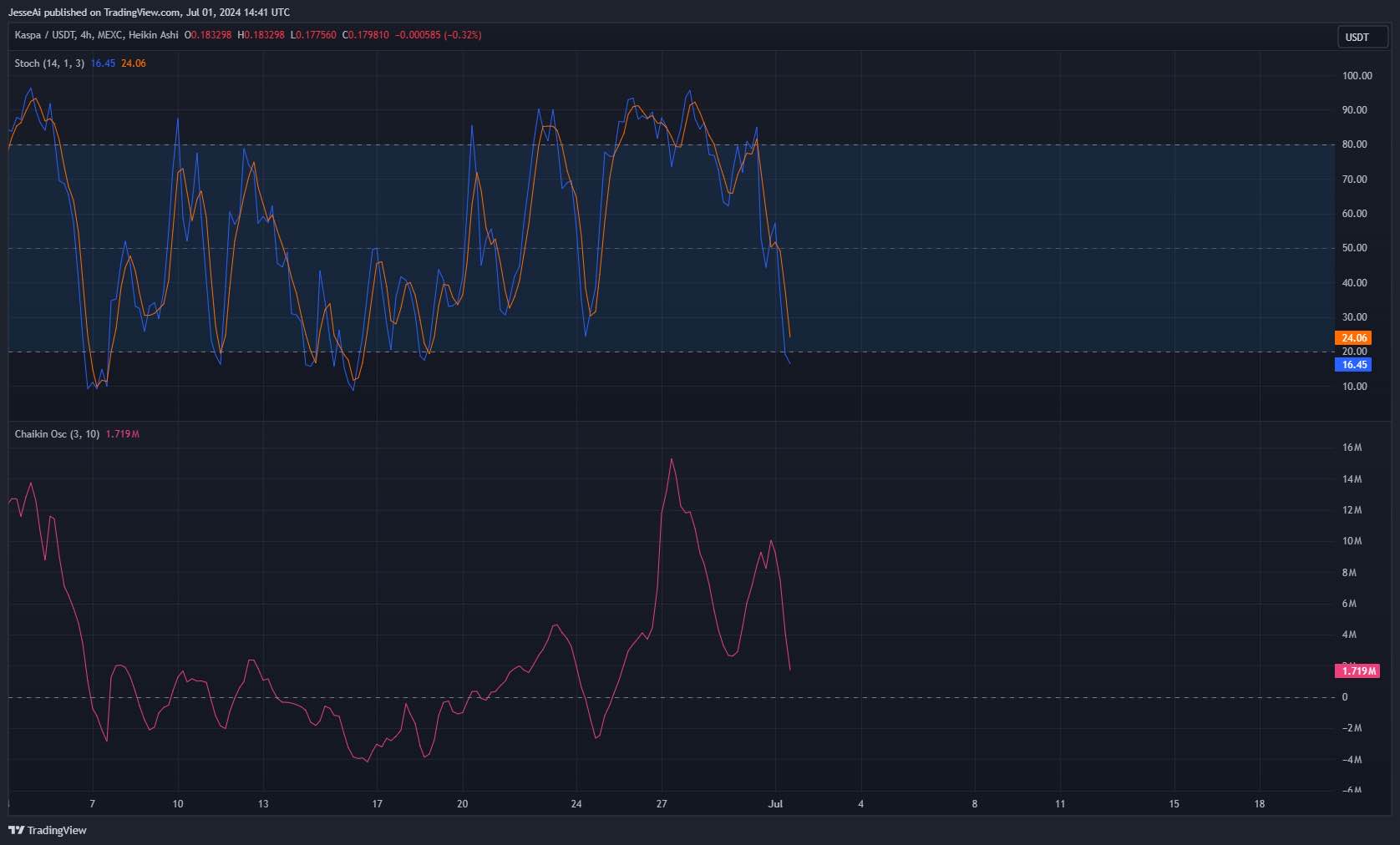Click the 1.719M value in Chaikin legend
This screenshot has width=1400, height=845.
tap(122, 434)
